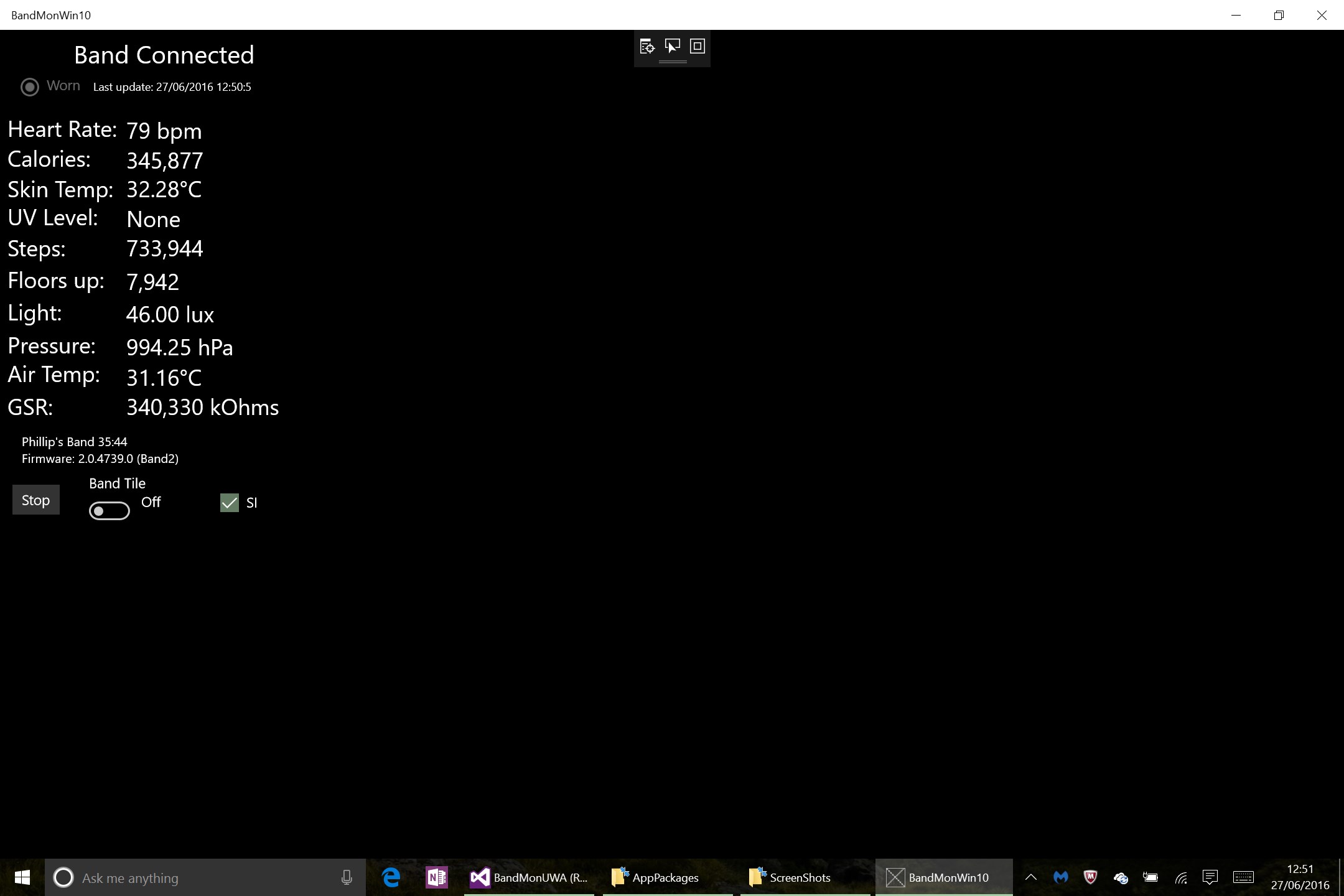Open the Windows Start menu
The height and width of the screenshot is (896, 1344).
pos(22,877)
